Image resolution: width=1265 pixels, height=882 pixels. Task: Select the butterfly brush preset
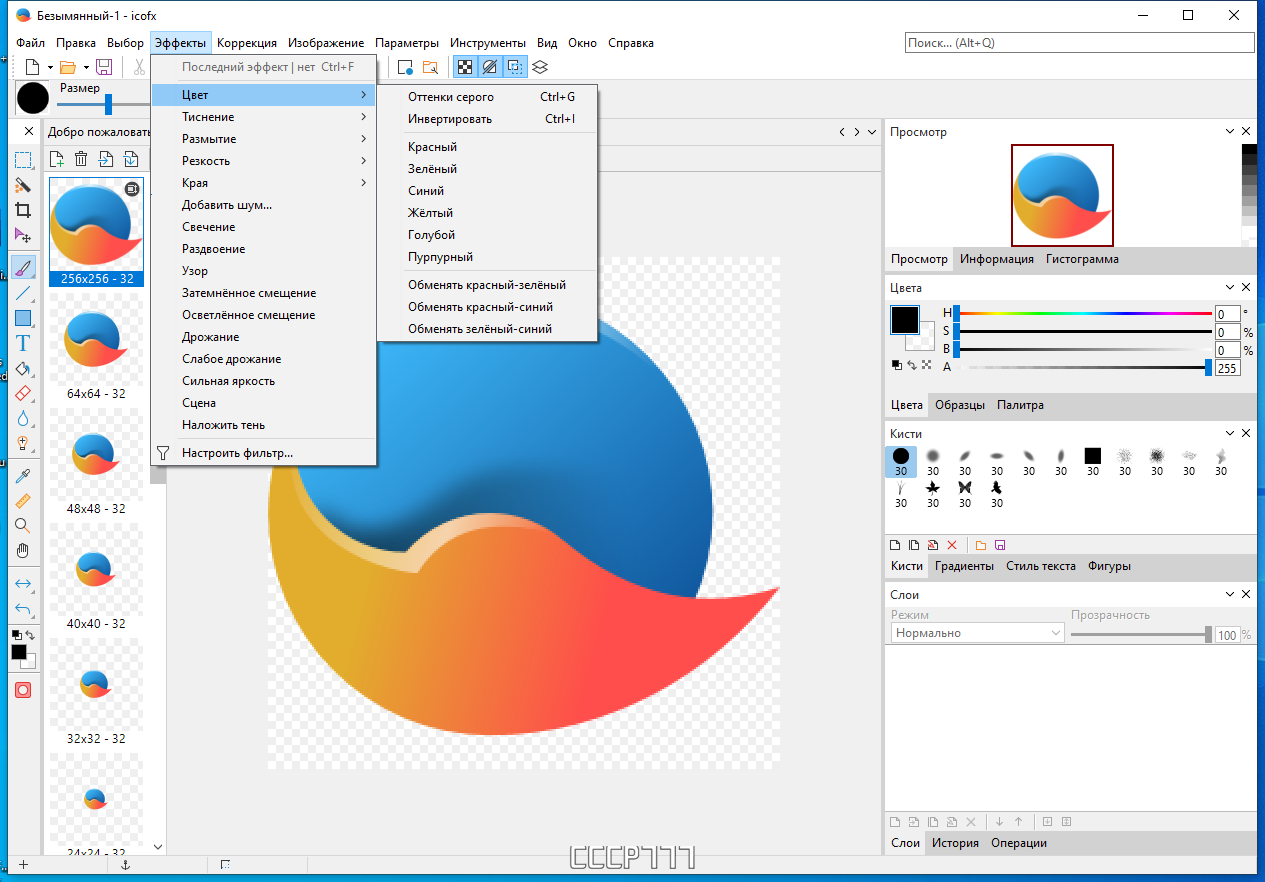pos(965,487)
